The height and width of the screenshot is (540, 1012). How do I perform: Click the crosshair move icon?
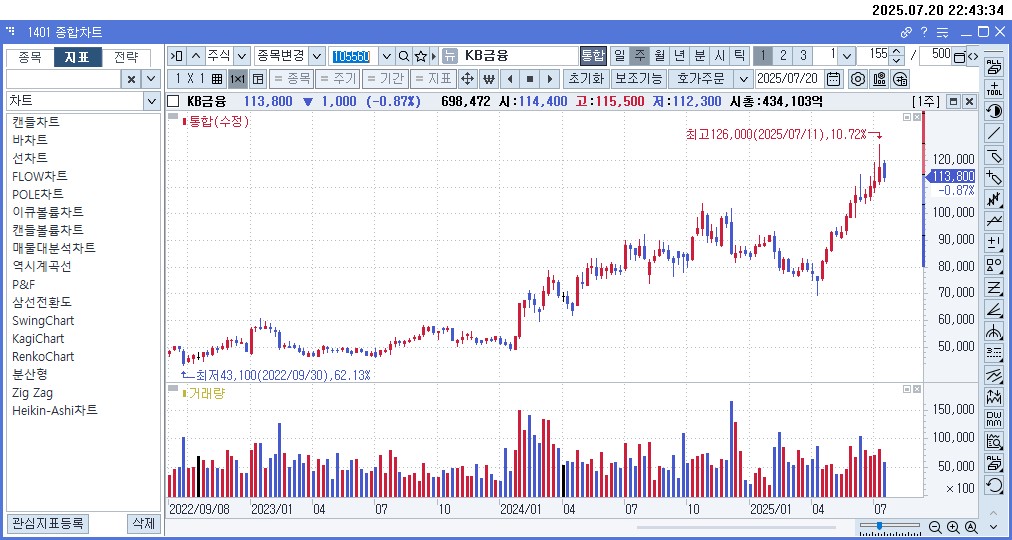(x=467, y=79)
